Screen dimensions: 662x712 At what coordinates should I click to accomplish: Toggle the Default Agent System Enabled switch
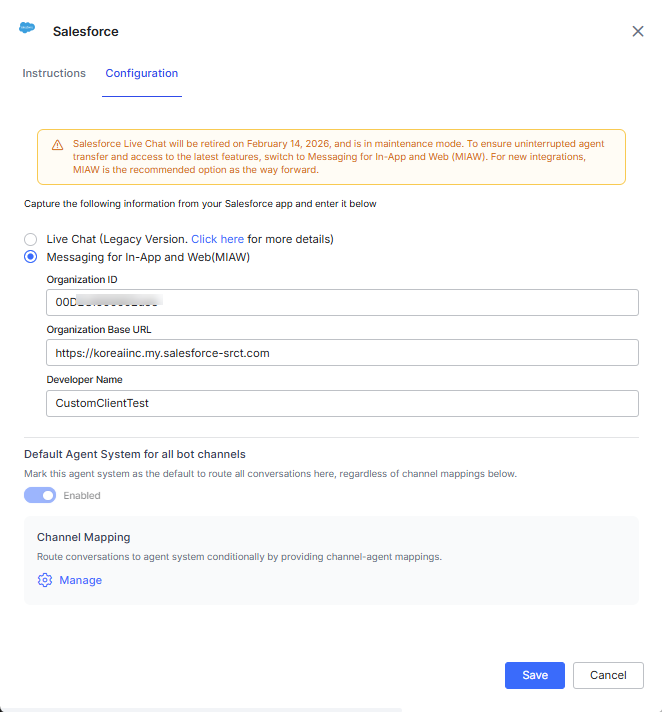pos(40,495)
